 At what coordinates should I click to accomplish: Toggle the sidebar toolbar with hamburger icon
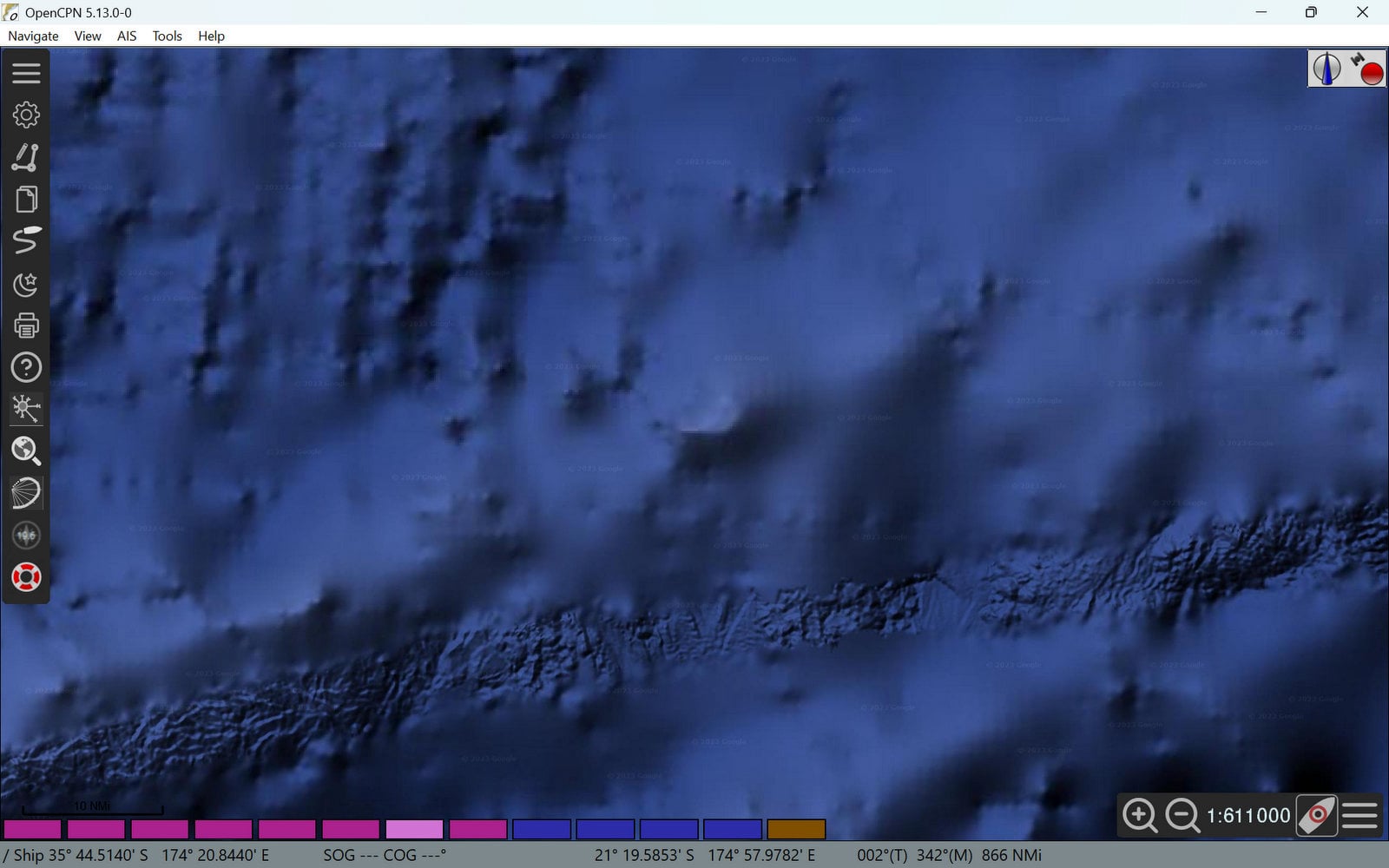point(26,73)
